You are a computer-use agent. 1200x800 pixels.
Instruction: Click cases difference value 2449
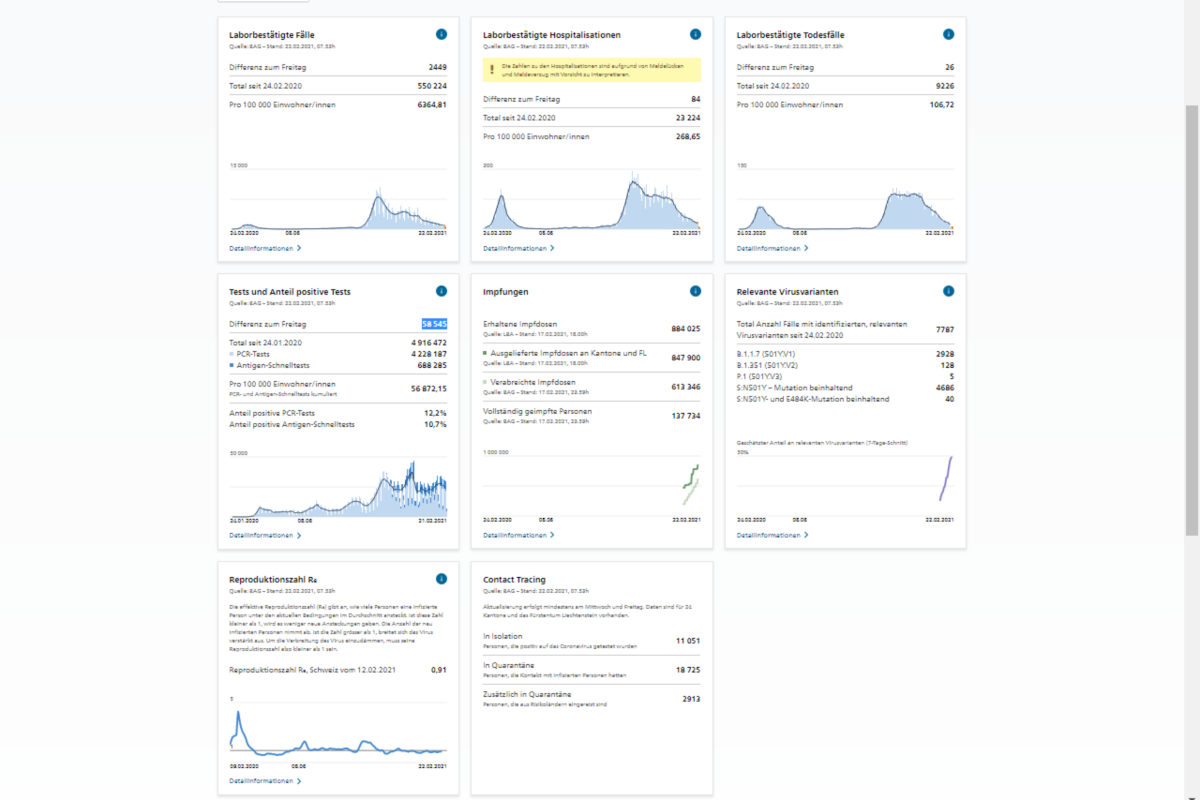coord(437,67)
